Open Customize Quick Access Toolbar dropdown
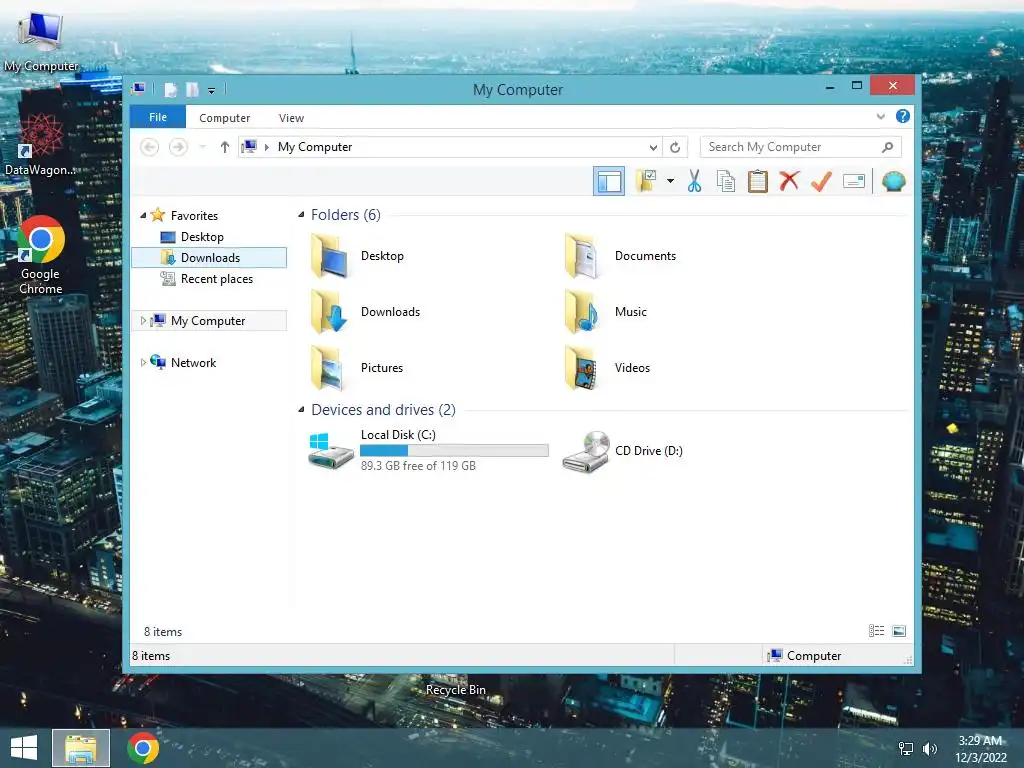Screen dimensions: 1024x768 click(x=212, y=91)
